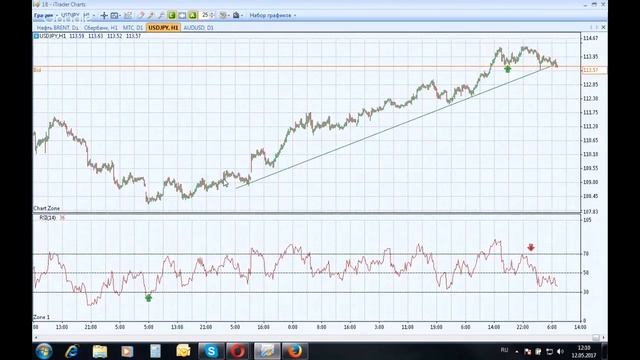
Task: Switch to the AUDUSD D1 tab
Action: [198, 28]
